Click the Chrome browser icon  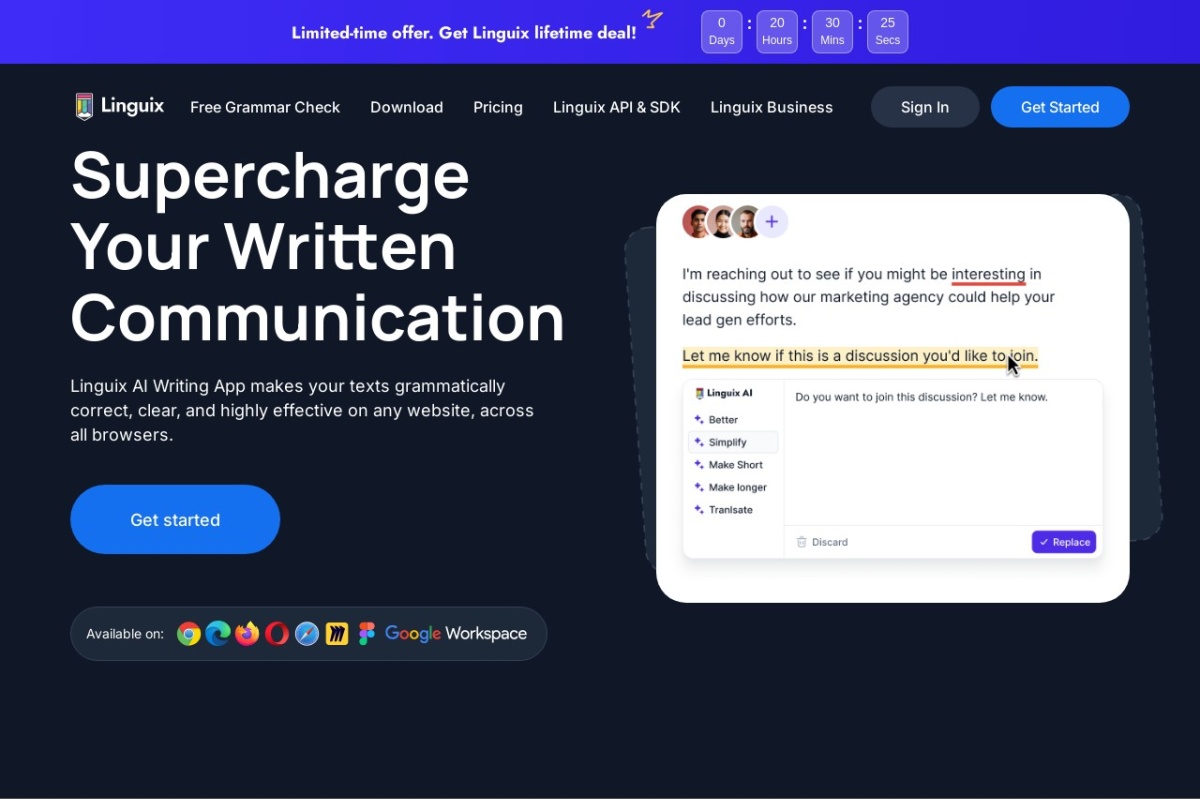[189, 634]
